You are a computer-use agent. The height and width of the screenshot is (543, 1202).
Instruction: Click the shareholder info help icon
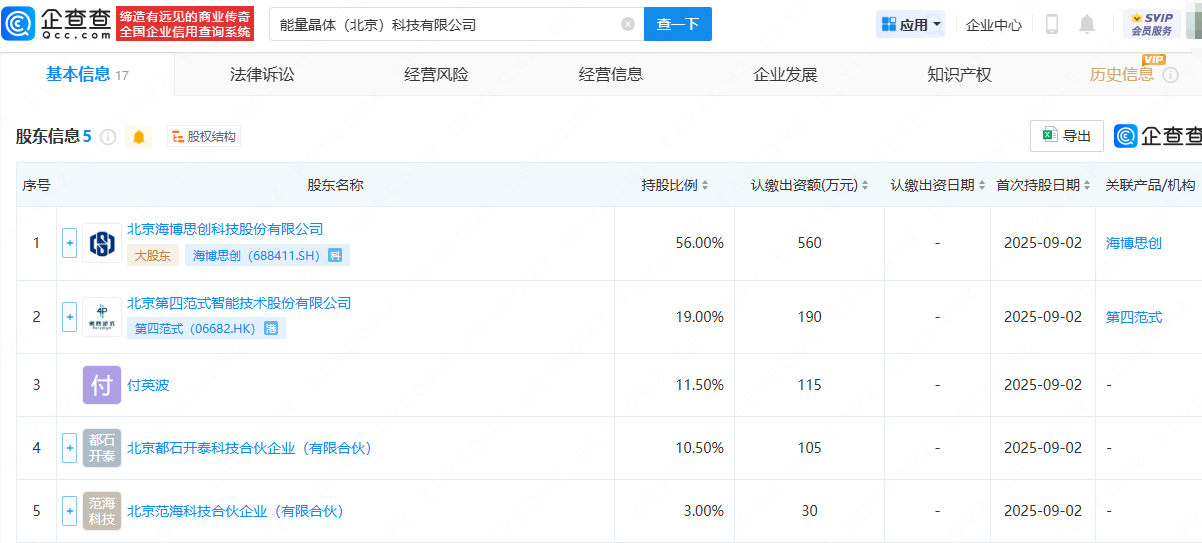[108, 137]
